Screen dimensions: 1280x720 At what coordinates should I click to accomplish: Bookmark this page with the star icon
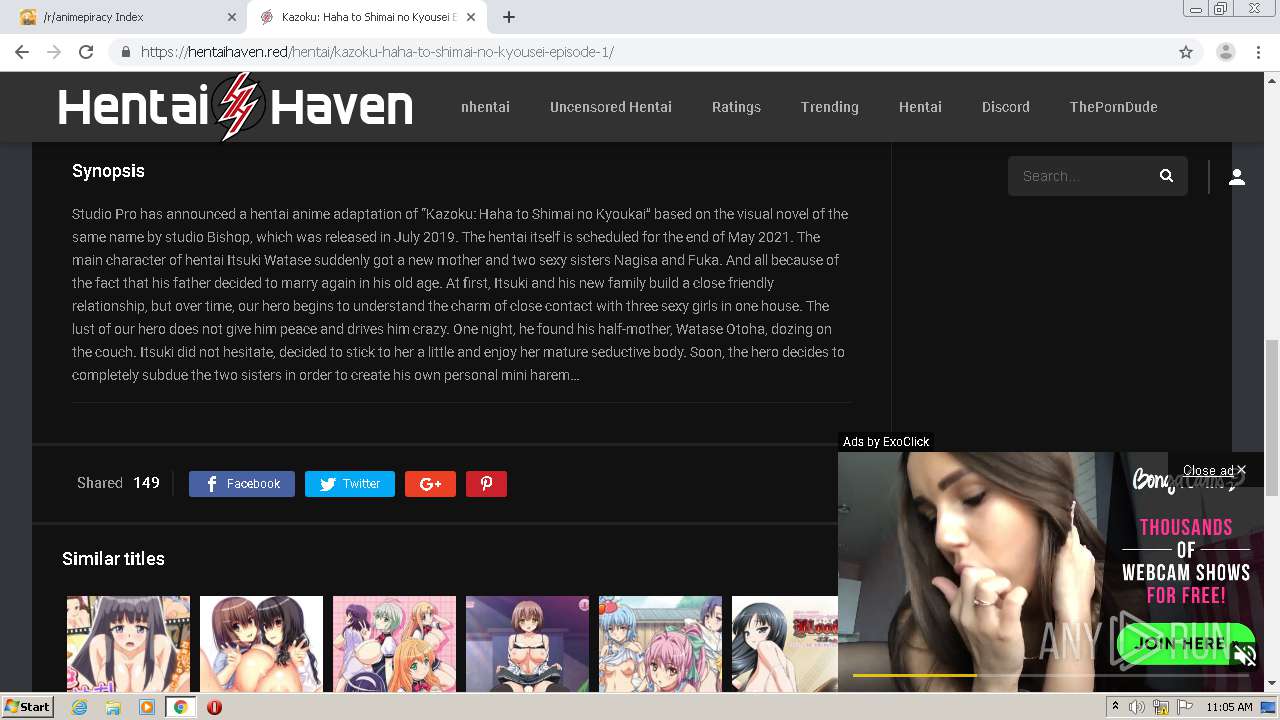pyautogui.click(x=1186, y=52)
